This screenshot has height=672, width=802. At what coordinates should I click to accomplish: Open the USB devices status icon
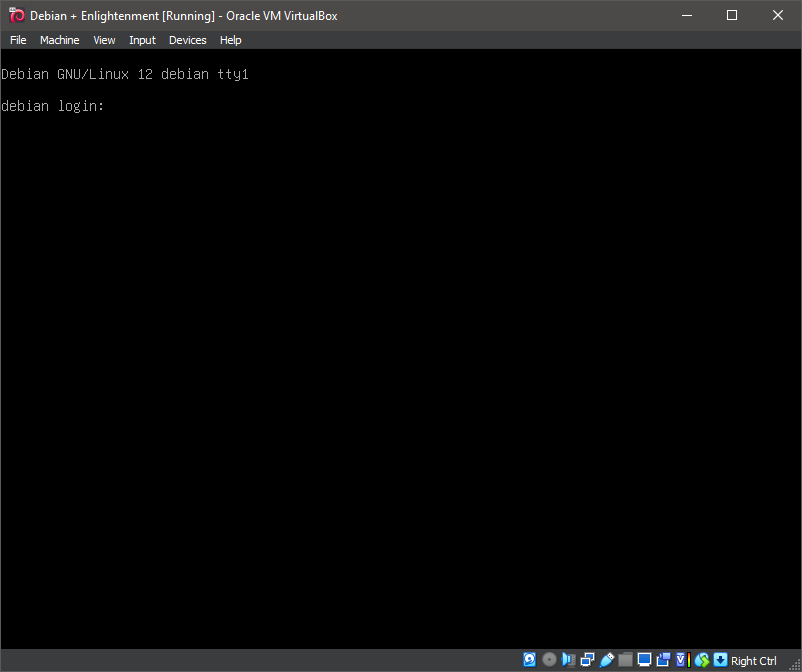click(606, 660)
